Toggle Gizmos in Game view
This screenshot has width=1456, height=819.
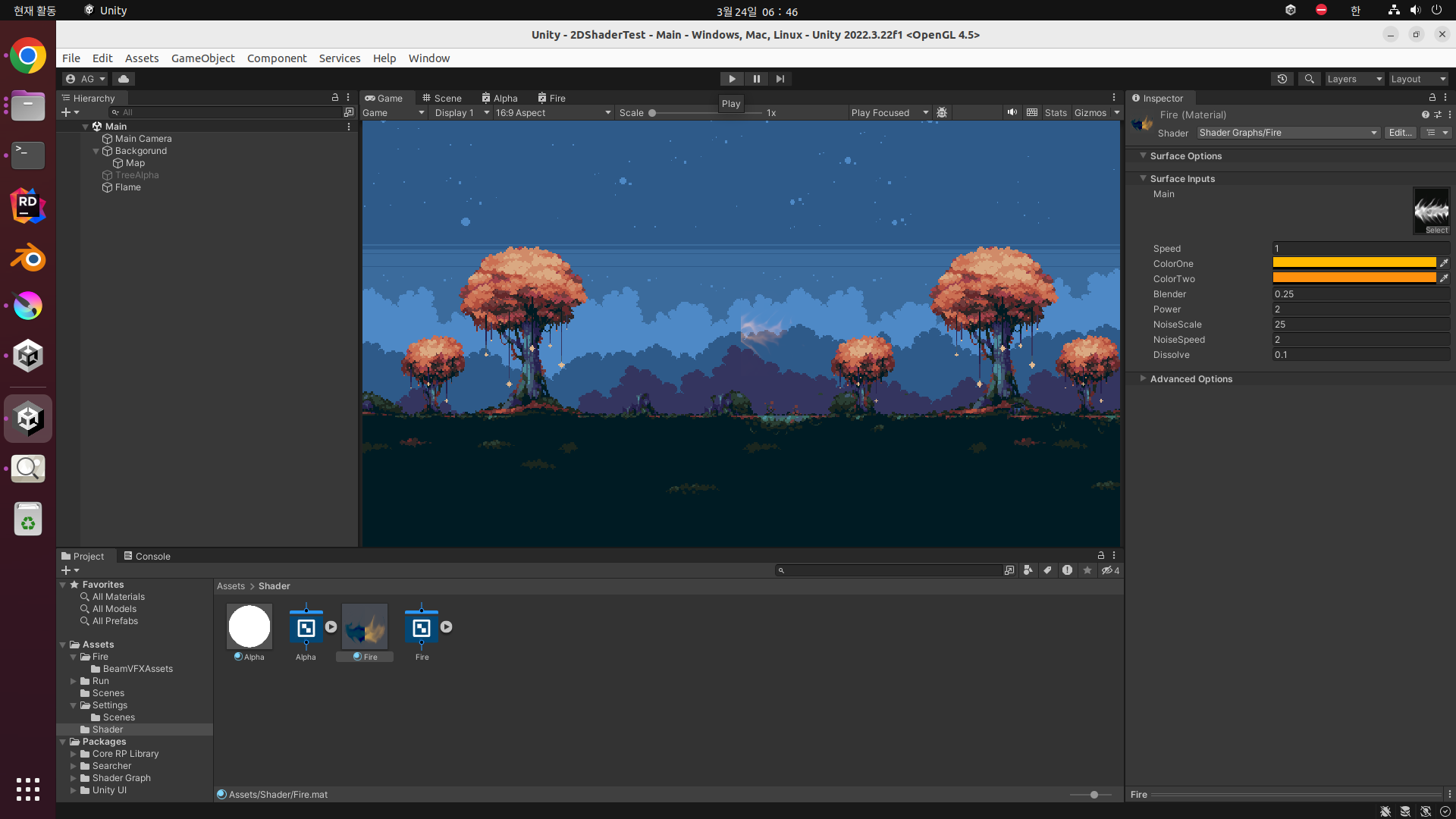pos(1090,112)
